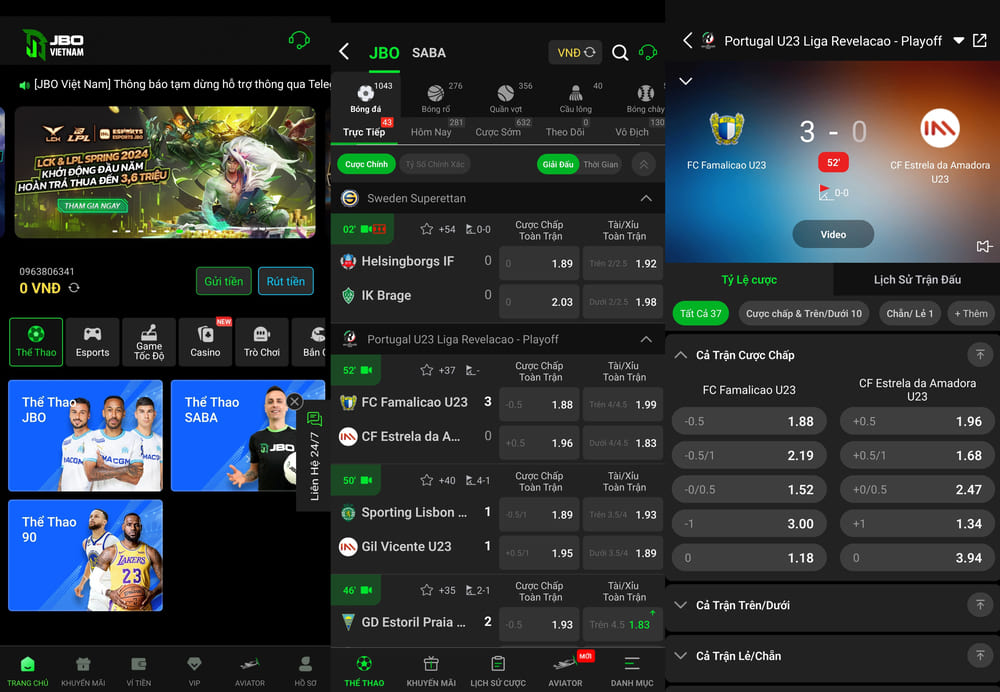Toggle VNĐ currency switch

pyautogui.click(x=575, y=52)
